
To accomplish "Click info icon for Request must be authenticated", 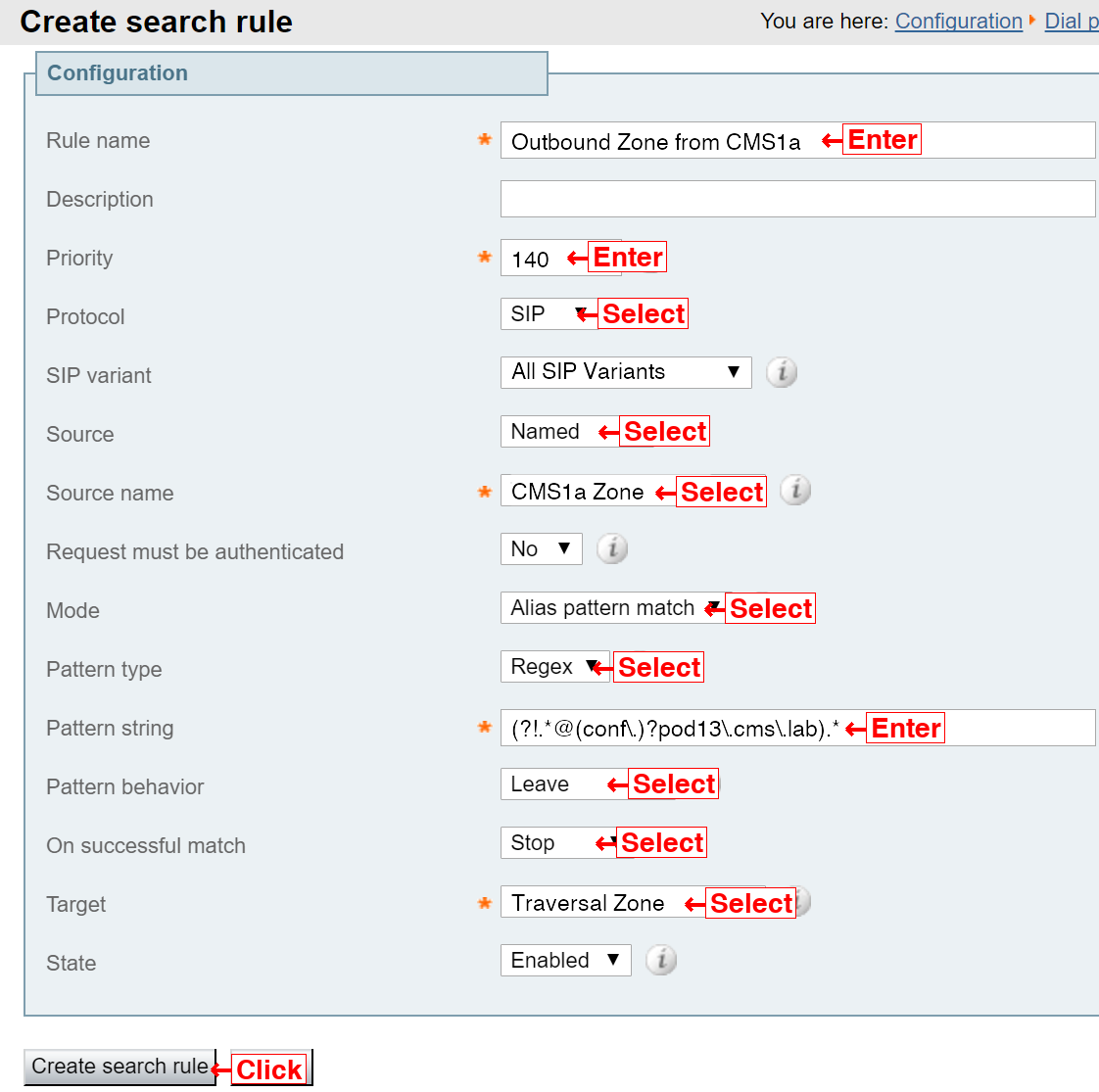I will 612,548.
